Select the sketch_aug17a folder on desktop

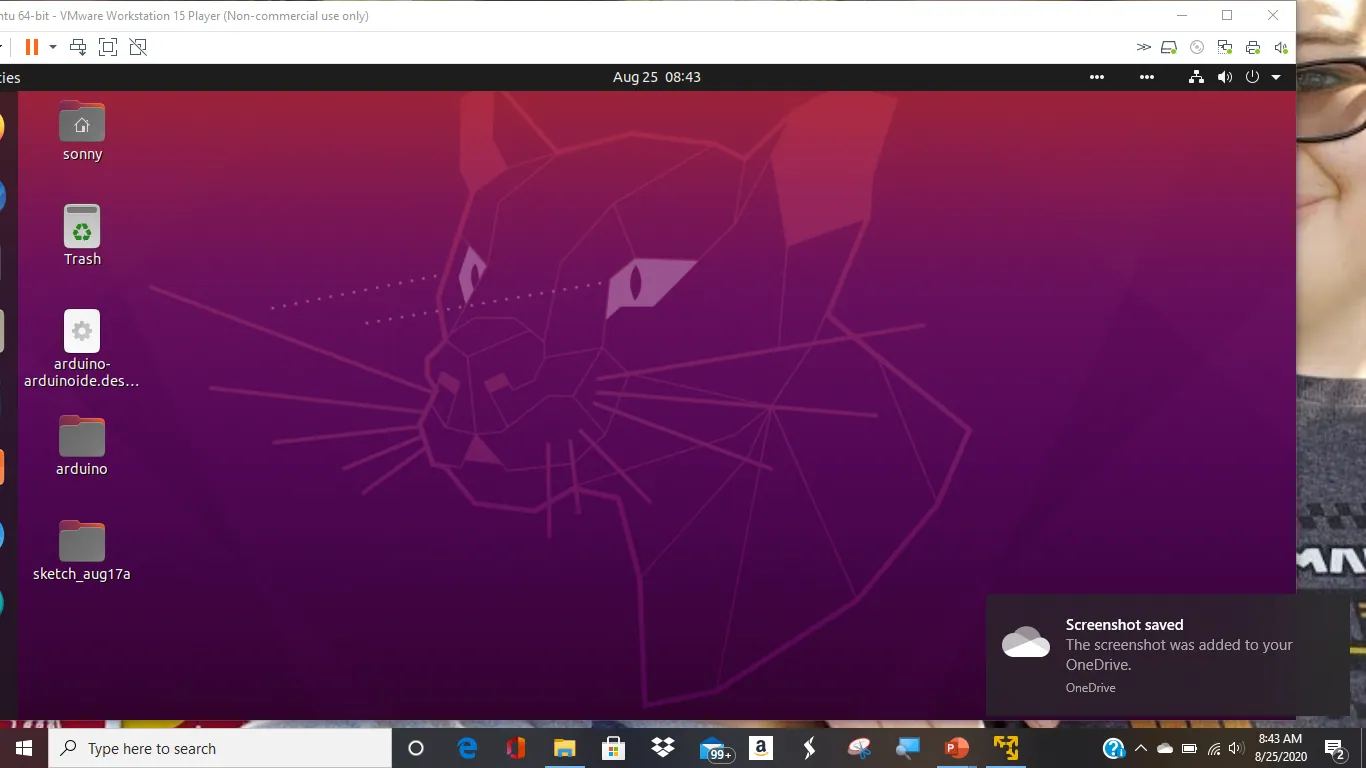[82, 551]
